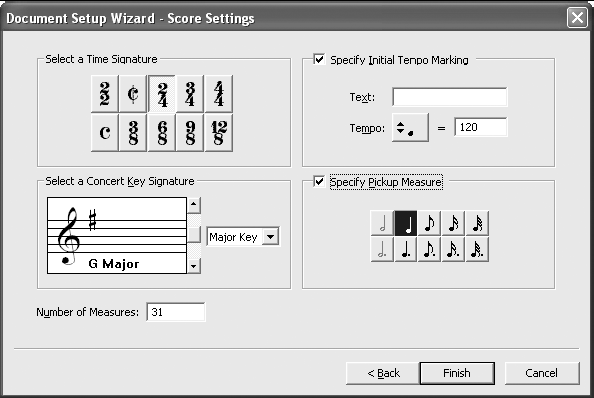Select the 2/2 time signature
Image resolution: width=594 pixels, height=398 pixels.
(x=105, y=94)
